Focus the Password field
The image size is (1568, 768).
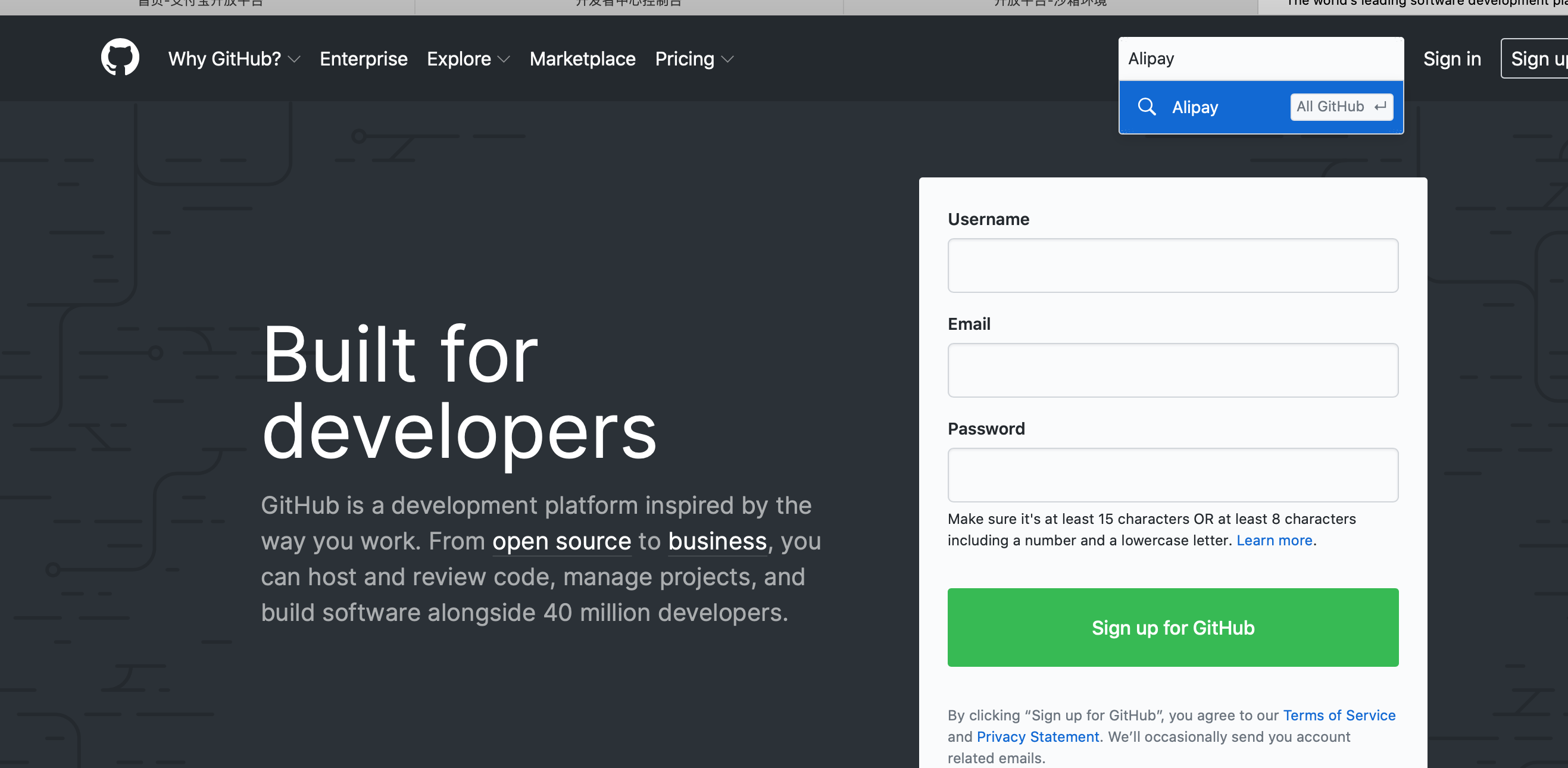coord(1172,474)
